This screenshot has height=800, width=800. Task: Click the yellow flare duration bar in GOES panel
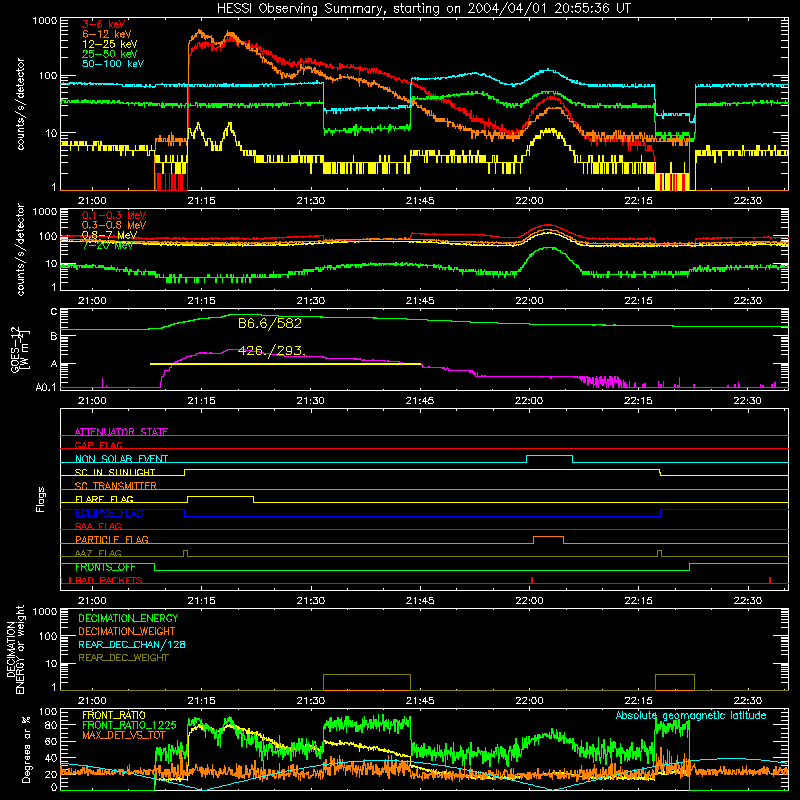click(x=286, y=364)
